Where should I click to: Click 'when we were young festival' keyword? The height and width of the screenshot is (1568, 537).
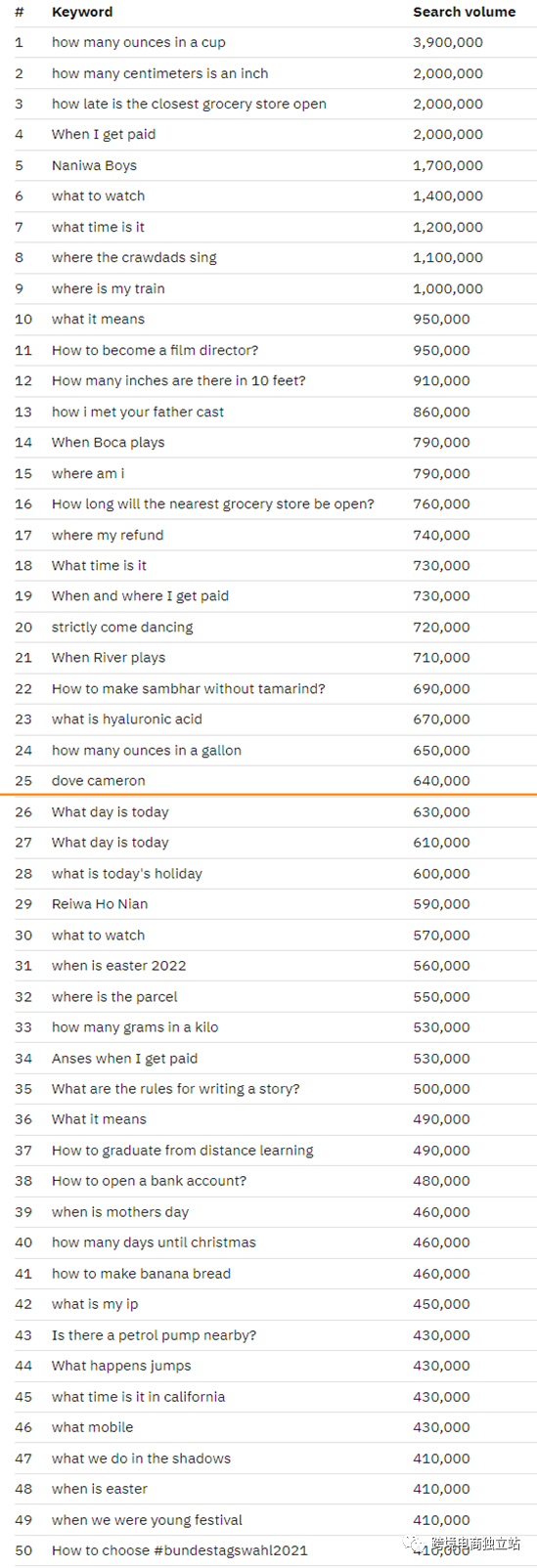click(147, 1519)
